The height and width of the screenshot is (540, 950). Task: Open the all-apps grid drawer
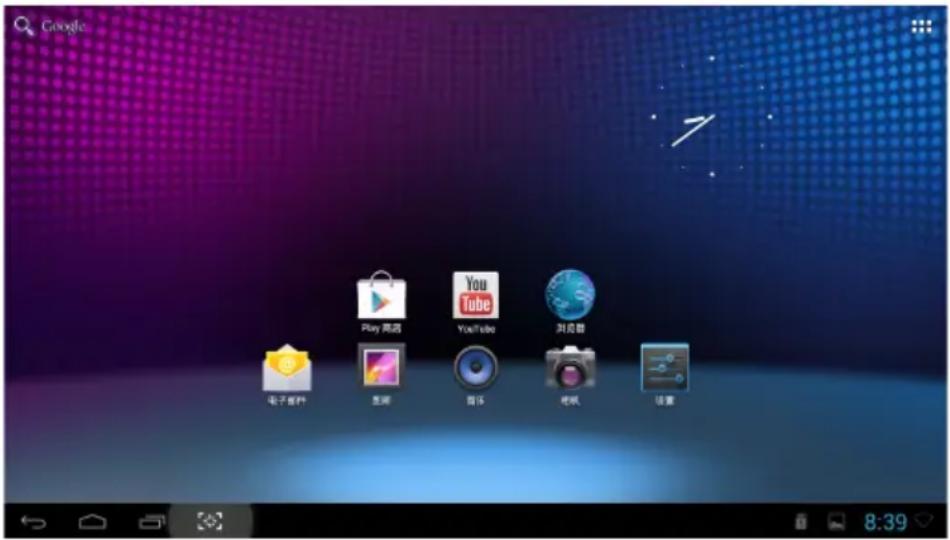click(x=922, y=26)
